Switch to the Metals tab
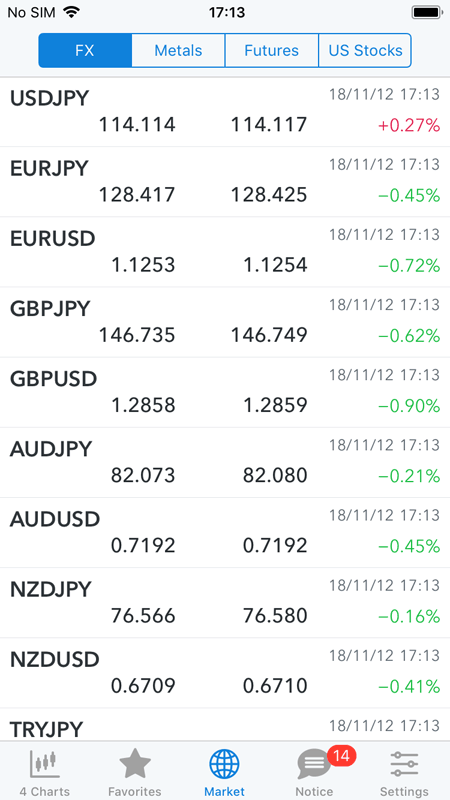The height and width of the screenshot is (800, 450). pos(178,51)
